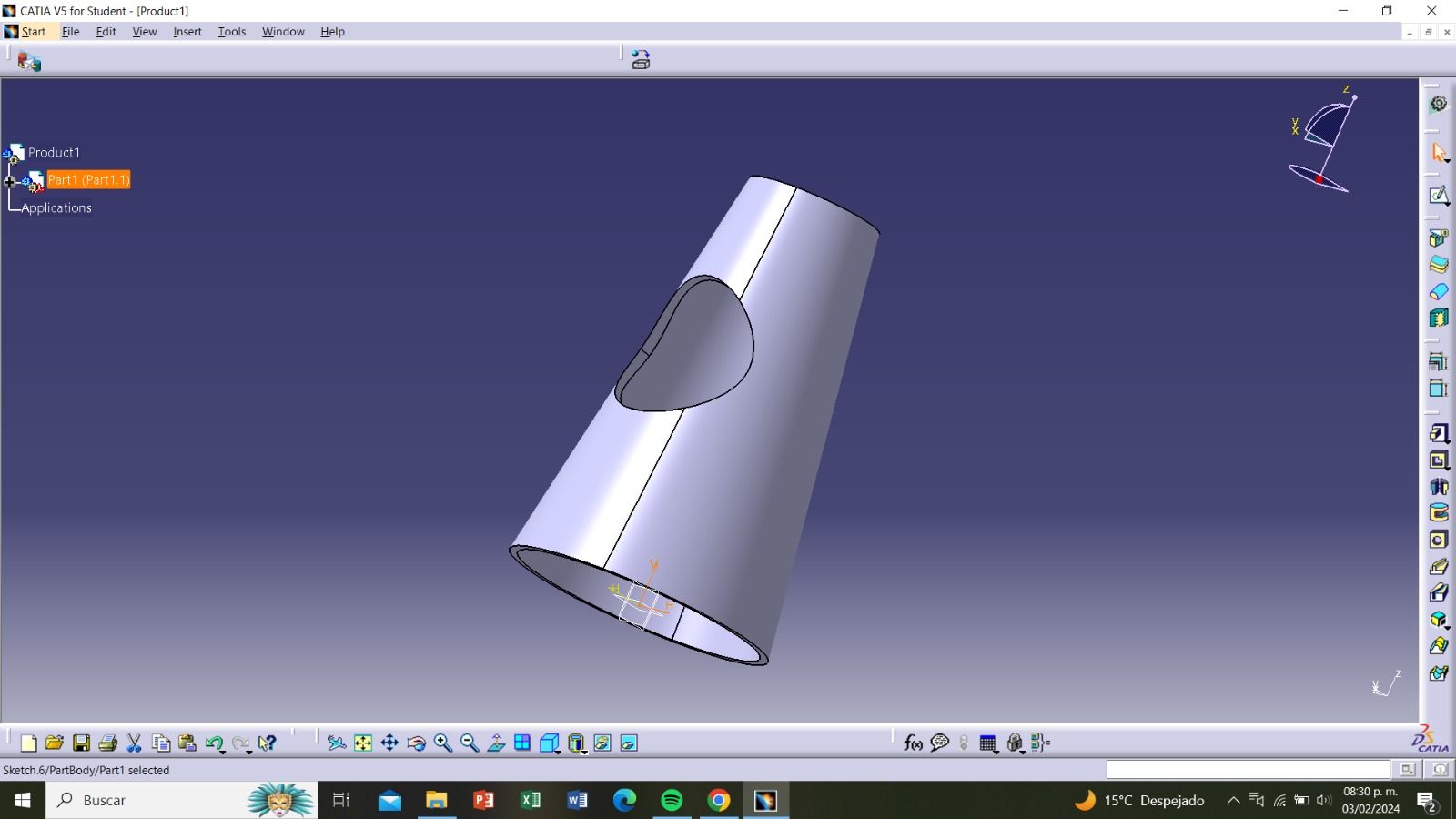This screenshot has height=819, width=1456.
Task: Expand the Design Table flyout arrow
Action: [x=997, y=752]
